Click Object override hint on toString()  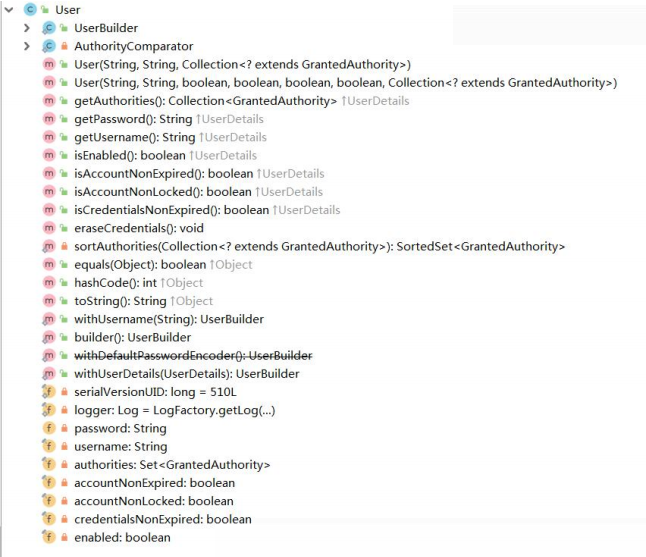point(192,301)
